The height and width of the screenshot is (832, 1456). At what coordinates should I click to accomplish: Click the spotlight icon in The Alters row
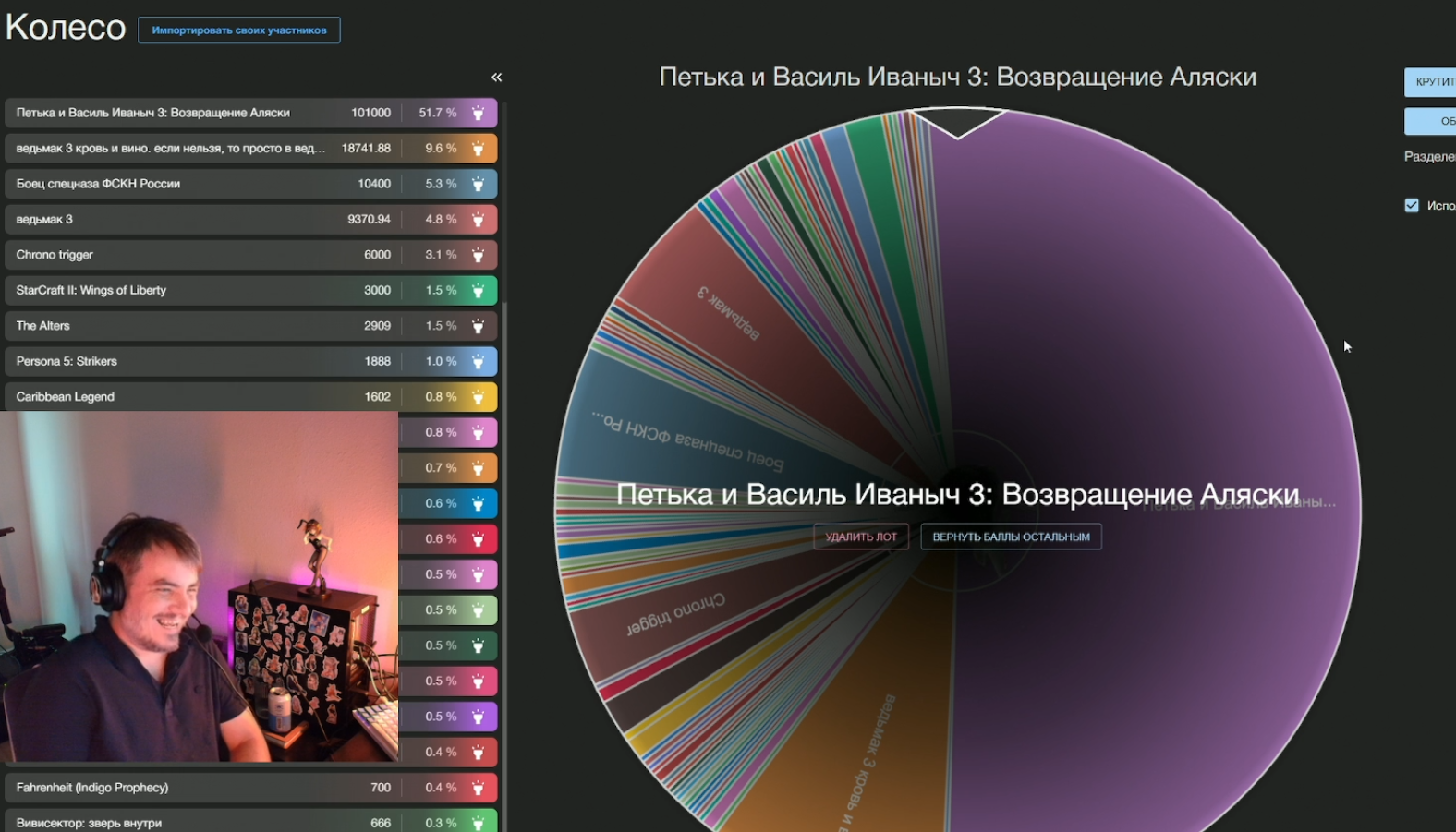pyautogui.click(x=479, y=326)
